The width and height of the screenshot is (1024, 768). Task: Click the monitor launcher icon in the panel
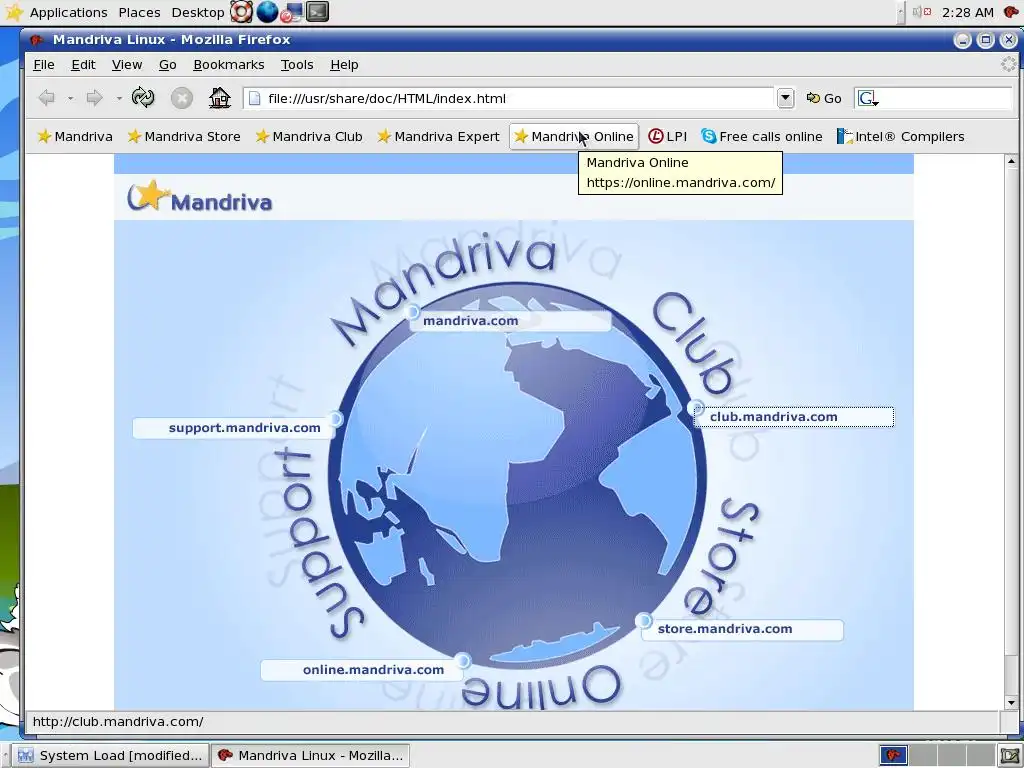coord(293,12)
